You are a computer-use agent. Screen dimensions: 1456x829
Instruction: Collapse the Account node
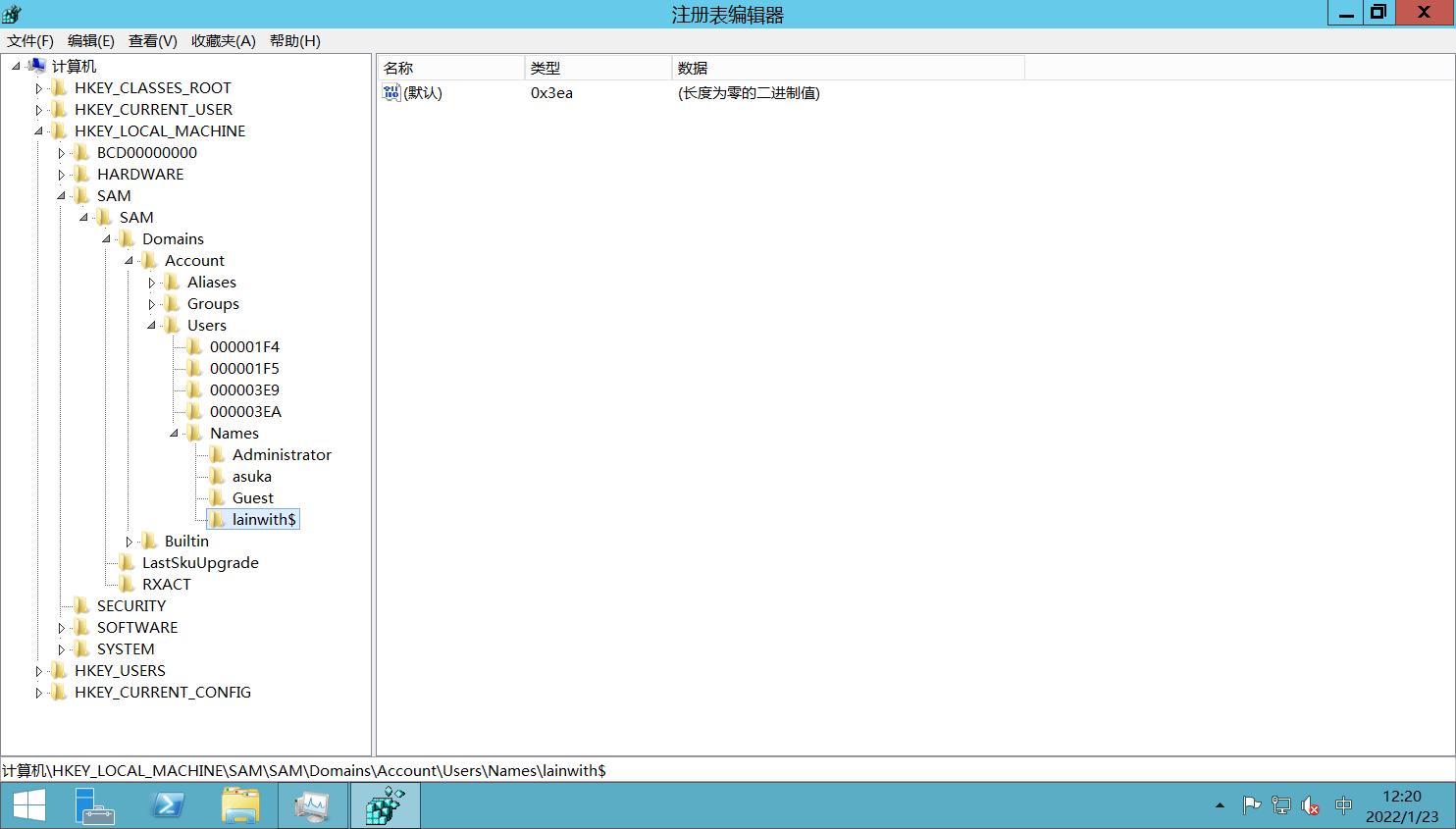tap(129, 260)
